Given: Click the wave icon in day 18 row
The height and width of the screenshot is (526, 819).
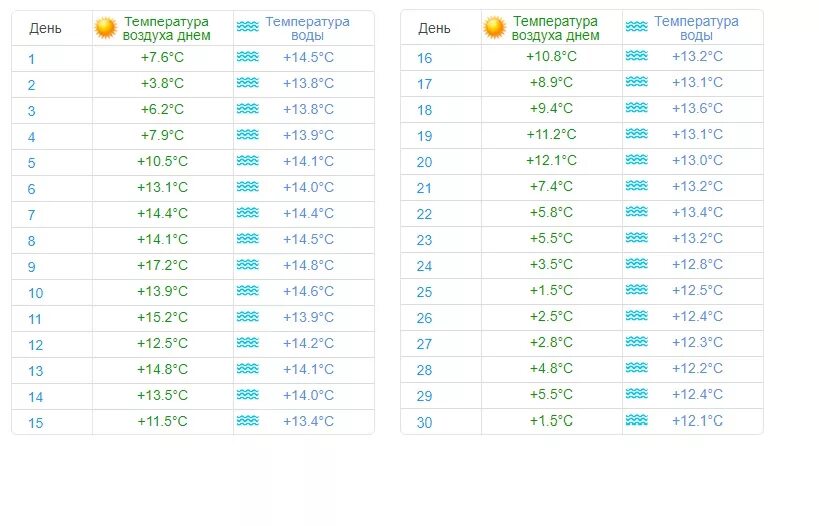Looking at the screenshot, I should point(637,108).
